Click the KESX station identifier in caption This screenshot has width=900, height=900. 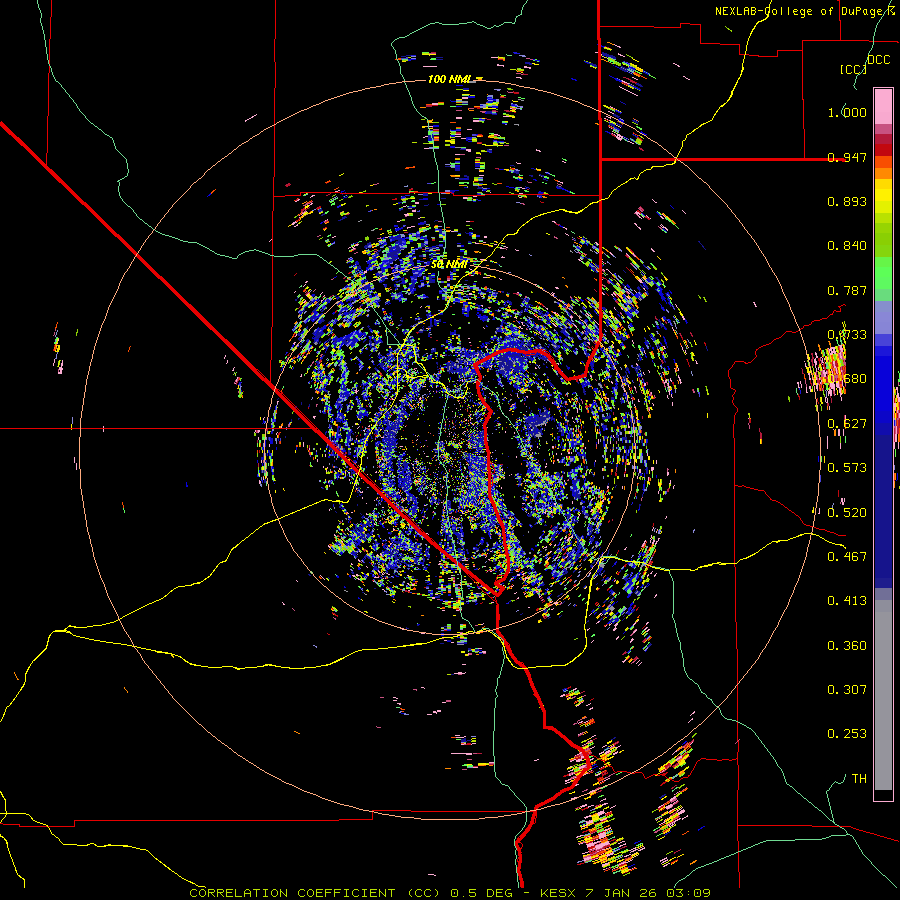coord(560,893)
